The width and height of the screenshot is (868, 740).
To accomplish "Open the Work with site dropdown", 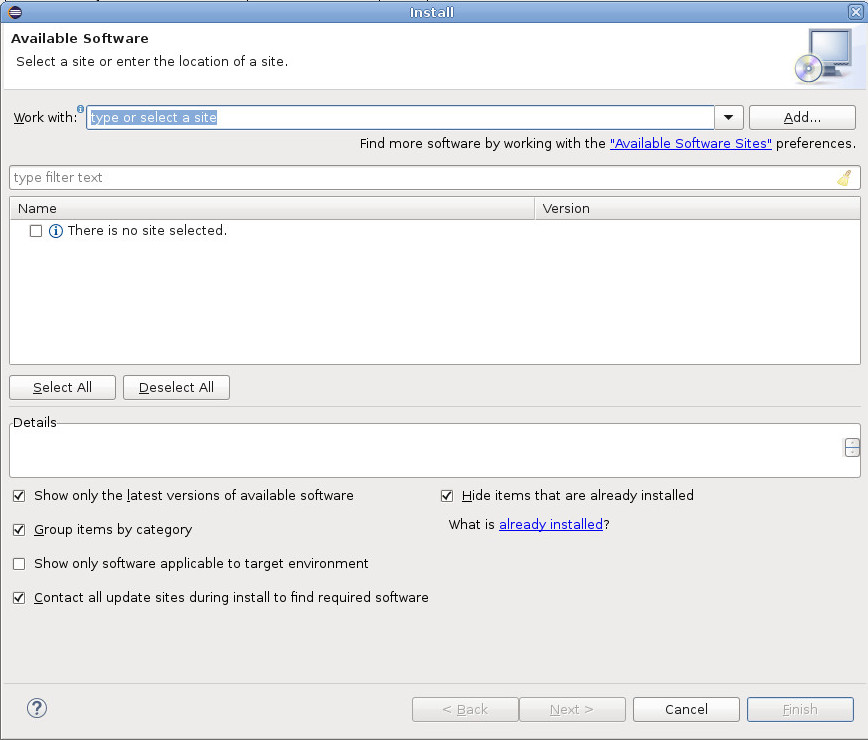I will point(728,117).
